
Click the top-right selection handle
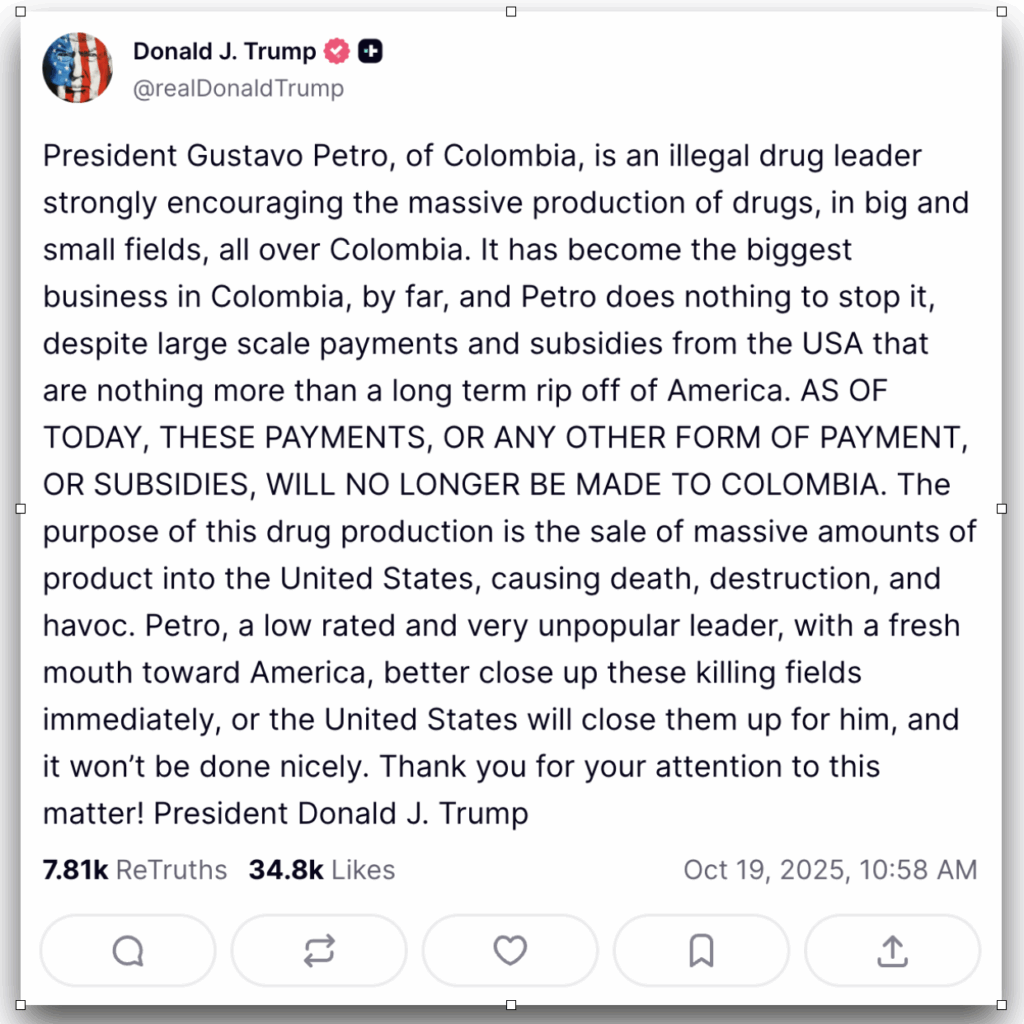click(1002, 12)
